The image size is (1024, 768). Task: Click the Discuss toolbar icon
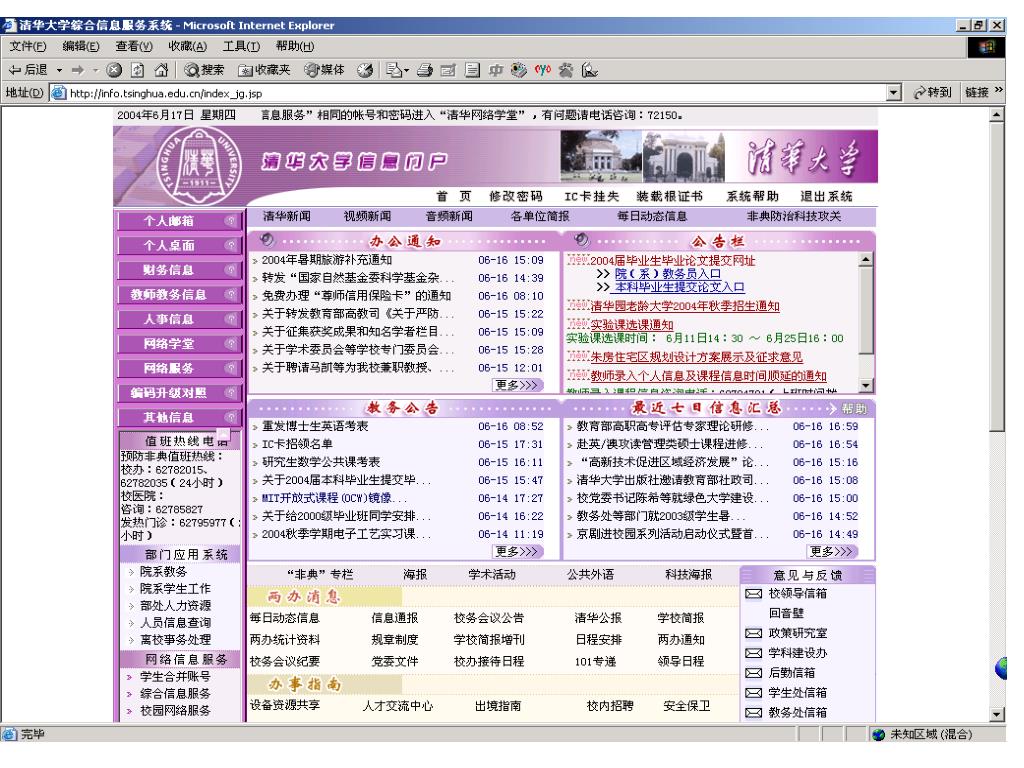click(x=472, y=70)
